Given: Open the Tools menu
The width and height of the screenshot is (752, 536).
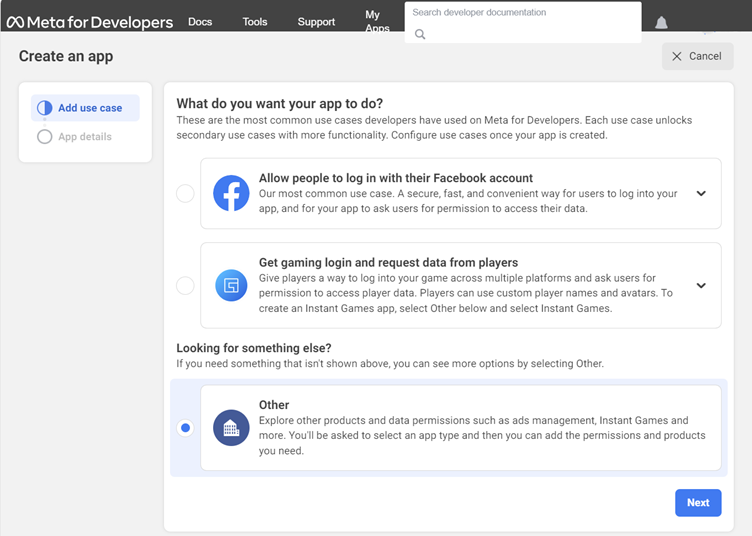Looking at the screenshot, I should [255, 22].
